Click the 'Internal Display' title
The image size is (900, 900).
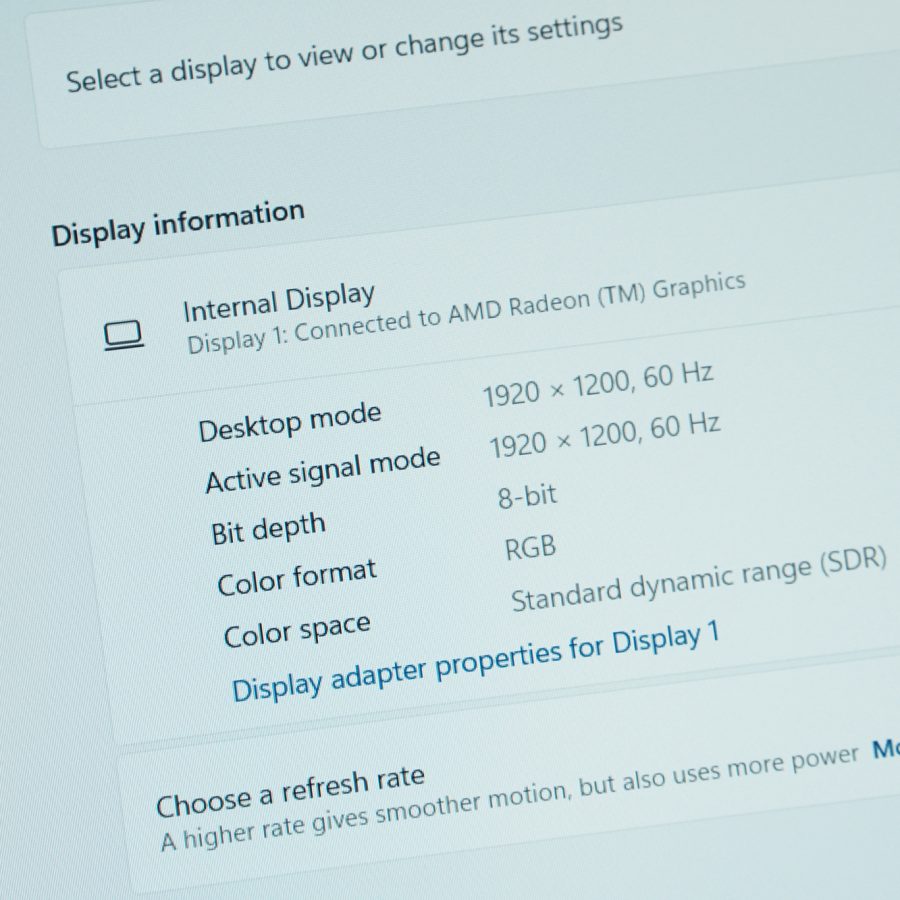(279, 303)
